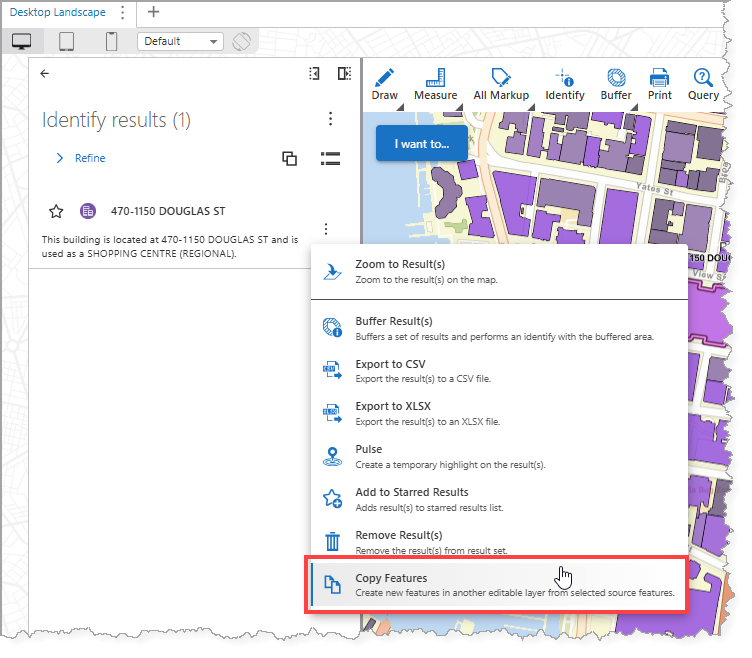The image size is (752, 658).
Task: Add a new layout tab with plus
Action: coord(153,12)
